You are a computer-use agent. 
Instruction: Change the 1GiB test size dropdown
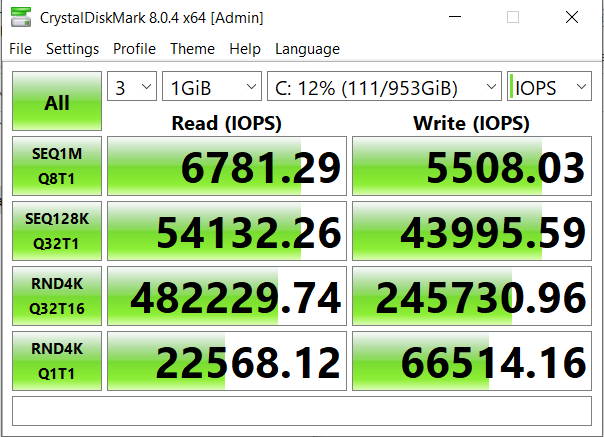(x=211, y=88)
